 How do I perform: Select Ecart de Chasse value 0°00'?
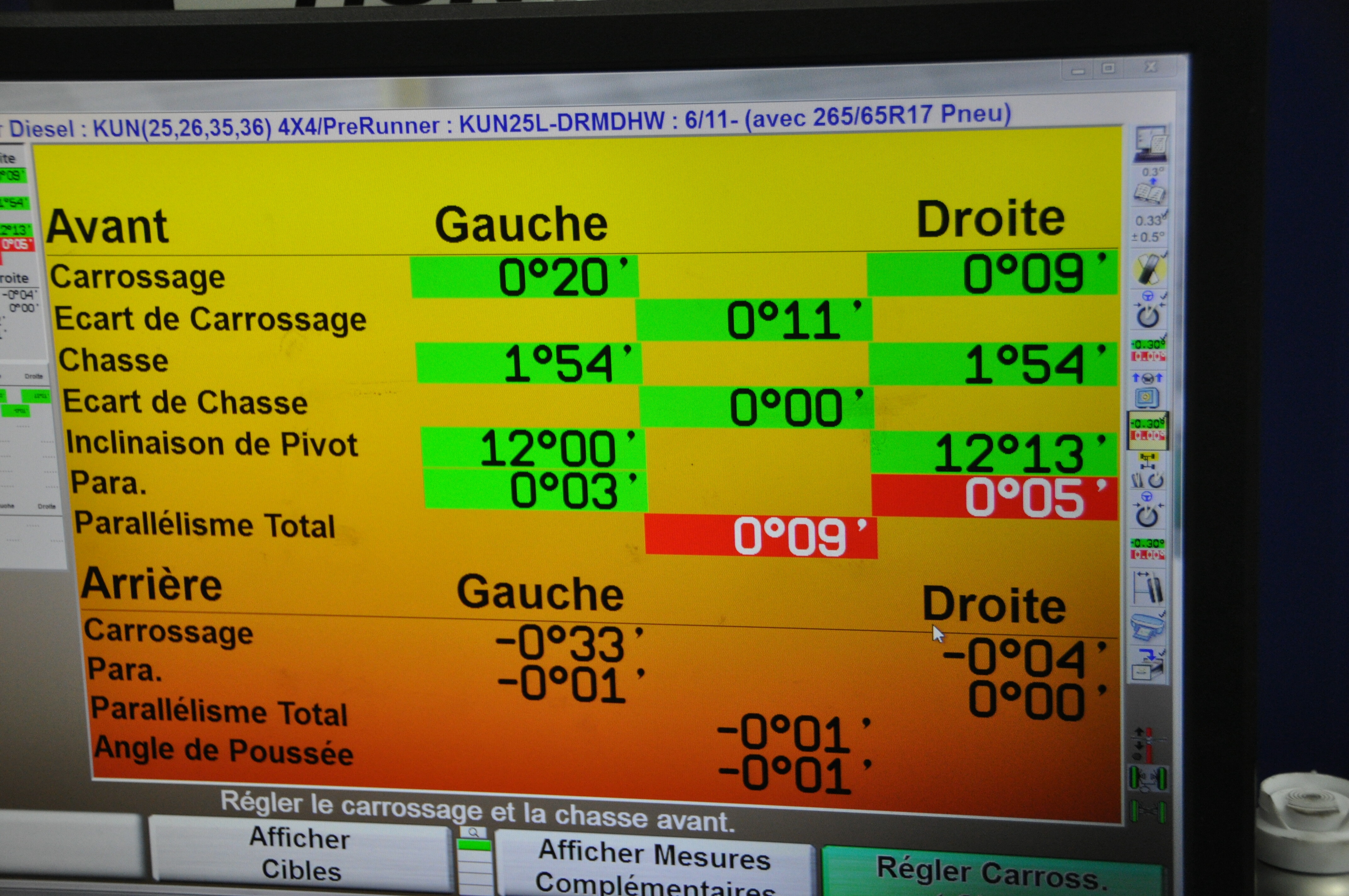point(757,407)
